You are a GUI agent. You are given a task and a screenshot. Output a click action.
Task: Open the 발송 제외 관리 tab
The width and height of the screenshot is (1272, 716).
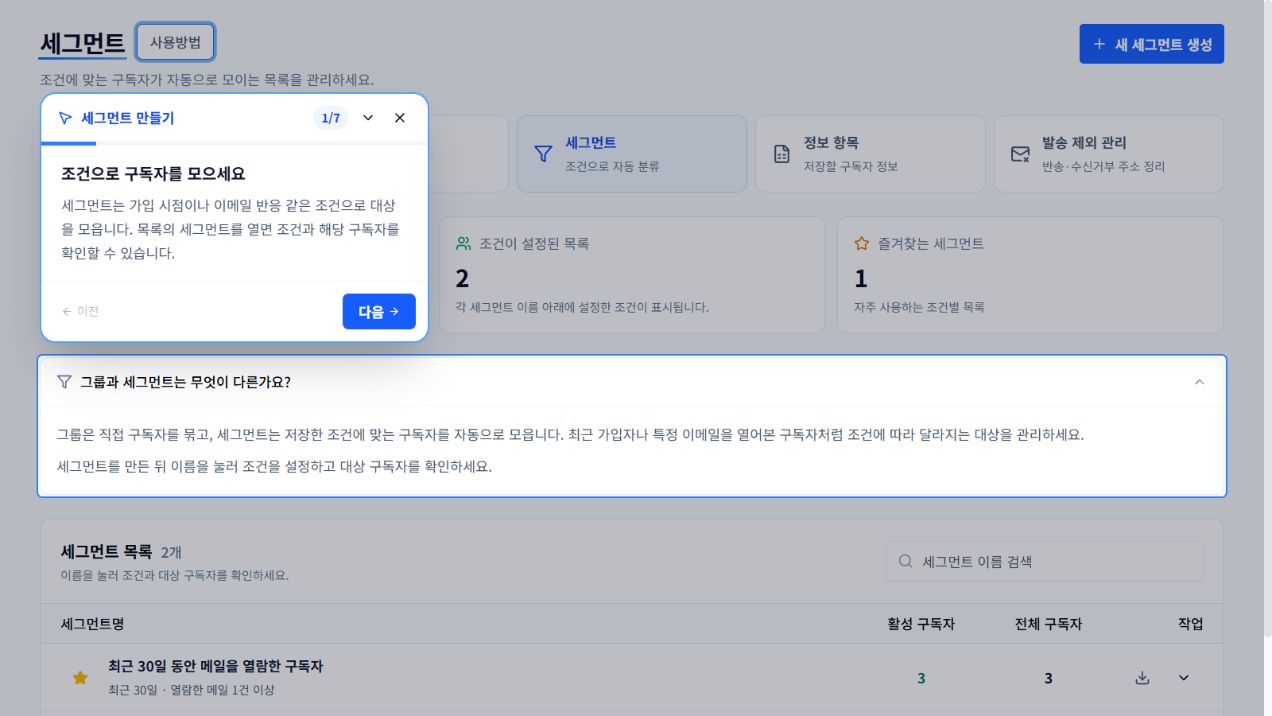pyautogui.click(x=1108, y=154)
